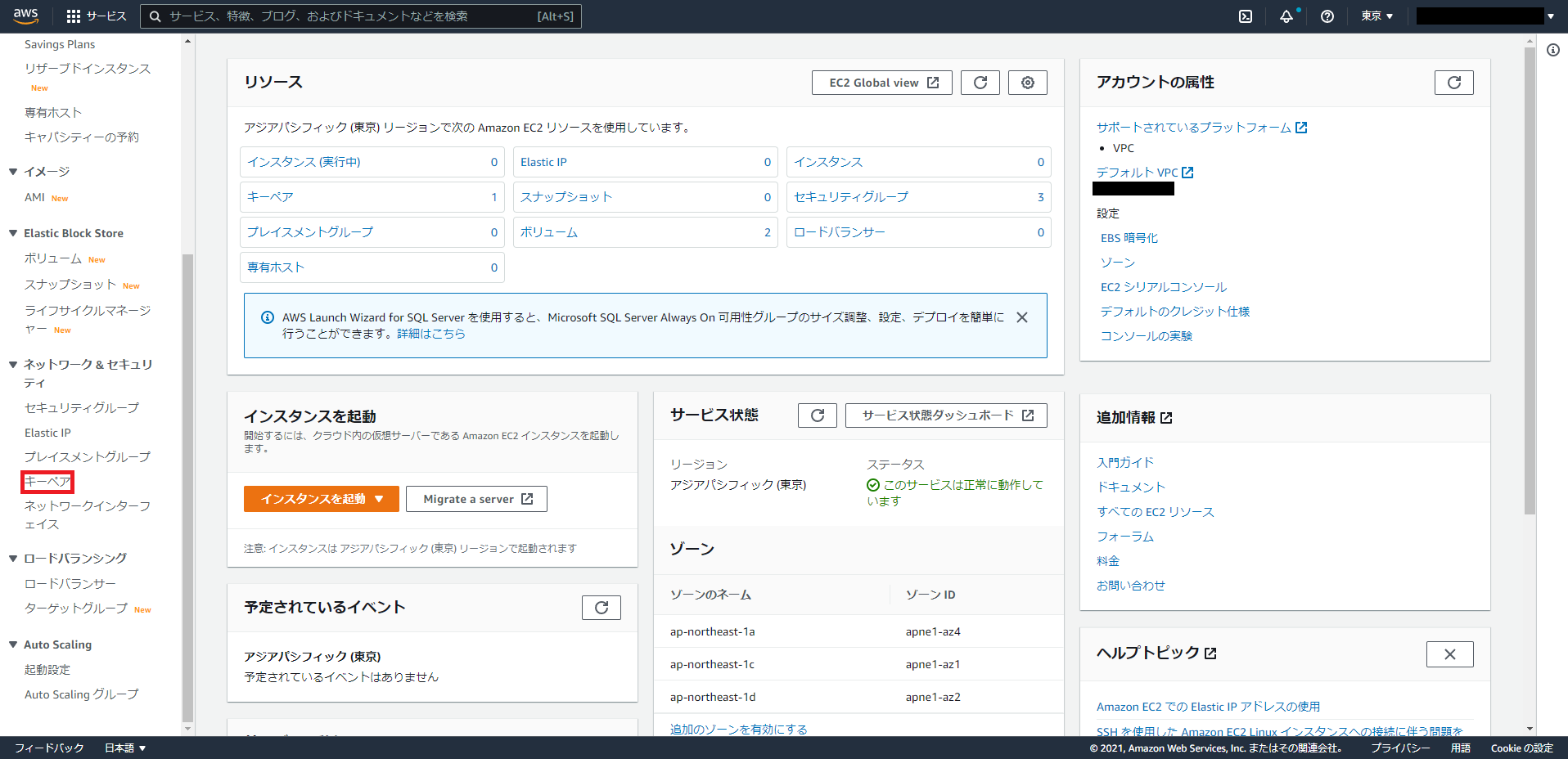Click フィードバック in the footer
The height and width of the screenshot is (759, 1568).
tap(49, 748)
